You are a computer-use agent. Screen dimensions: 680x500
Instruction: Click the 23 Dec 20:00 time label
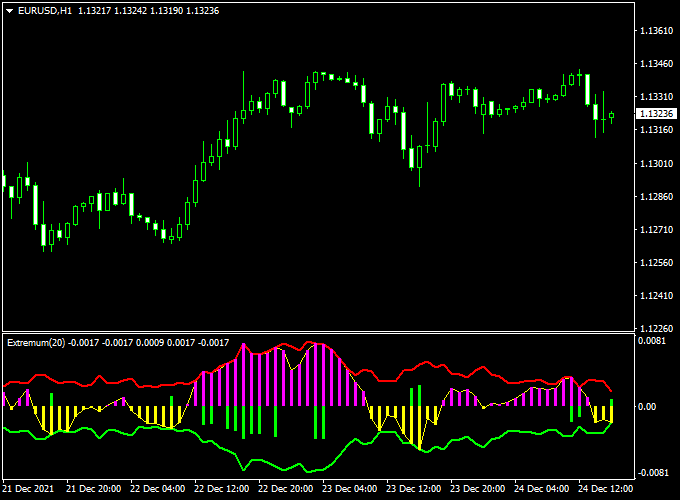tap(477, 489)
